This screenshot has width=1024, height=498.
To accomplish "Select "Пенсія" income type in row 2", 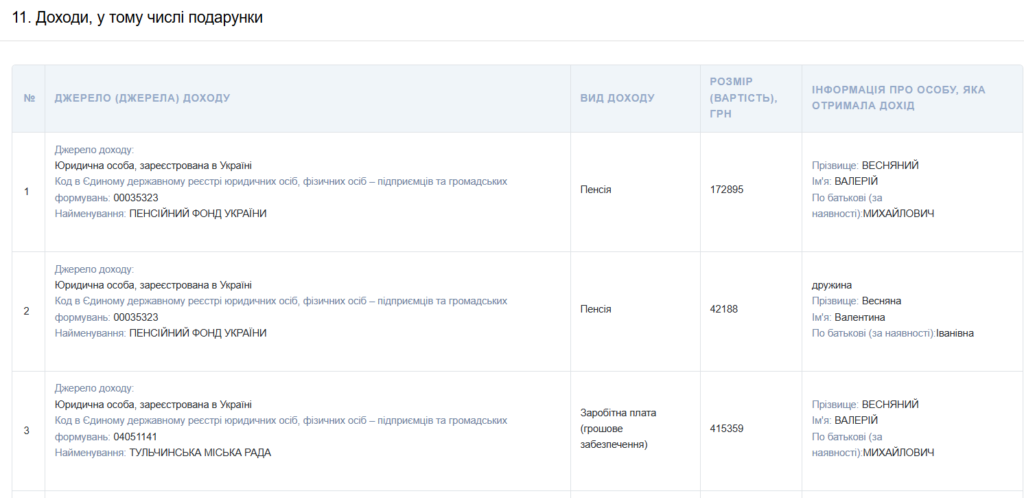I will 596,309.
